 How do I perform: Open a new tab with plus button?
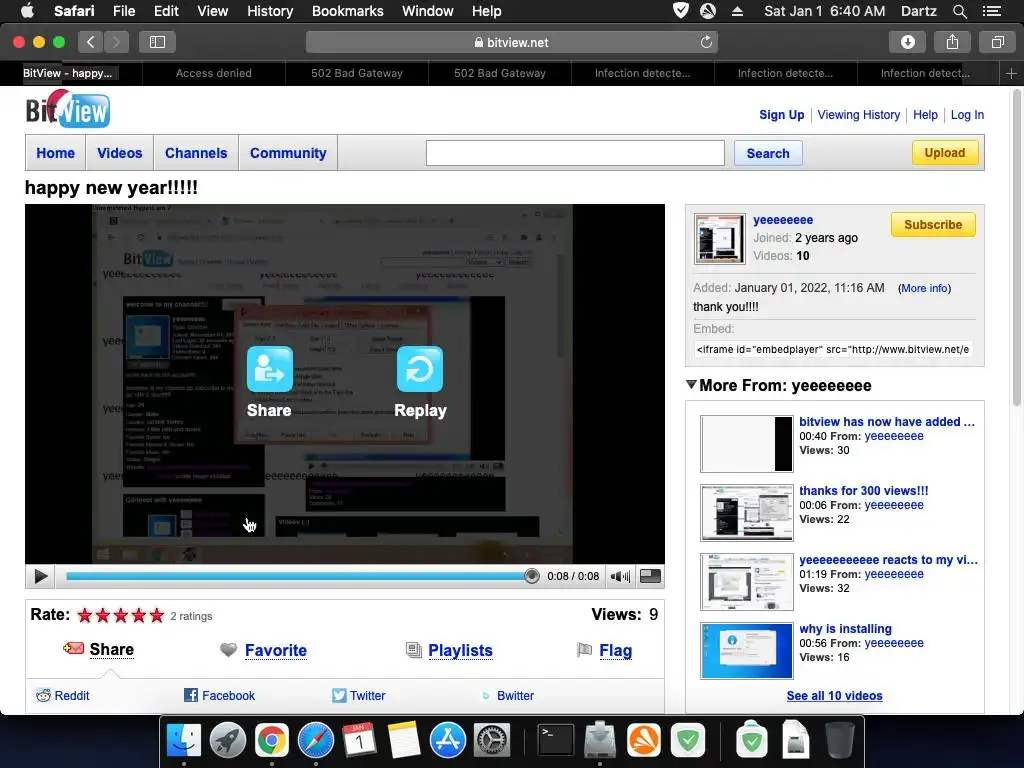(x=1011, y=73)
